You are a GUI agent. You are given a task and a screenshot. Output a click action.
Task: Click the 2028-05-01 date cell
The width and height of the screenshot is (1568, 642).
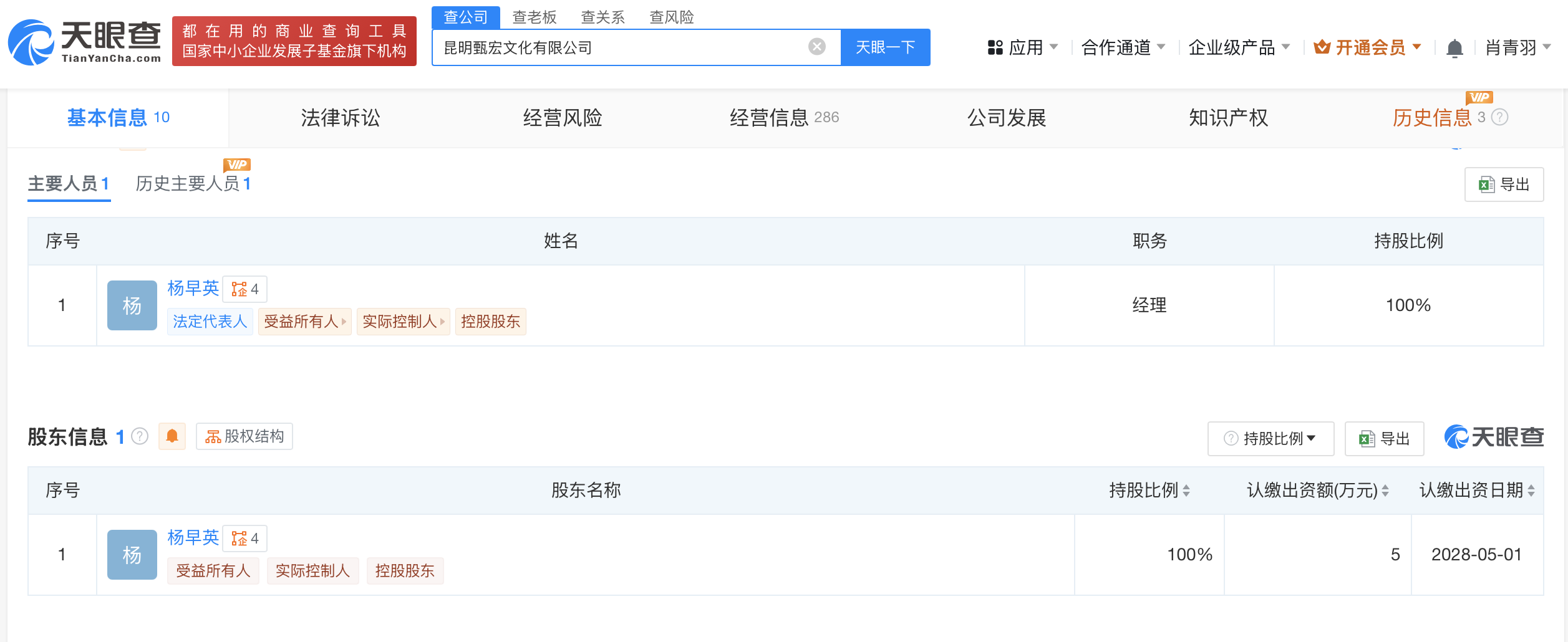click(1477, 555)
